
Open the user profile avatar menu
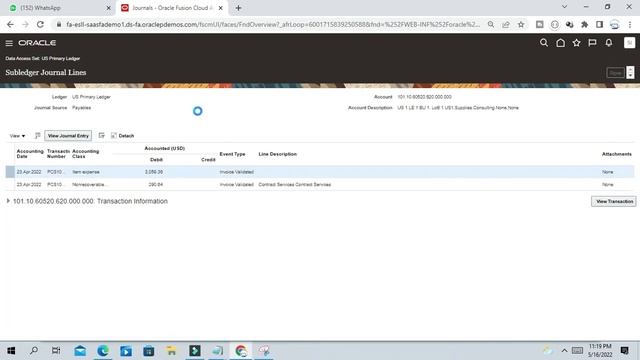pos(629,42)
